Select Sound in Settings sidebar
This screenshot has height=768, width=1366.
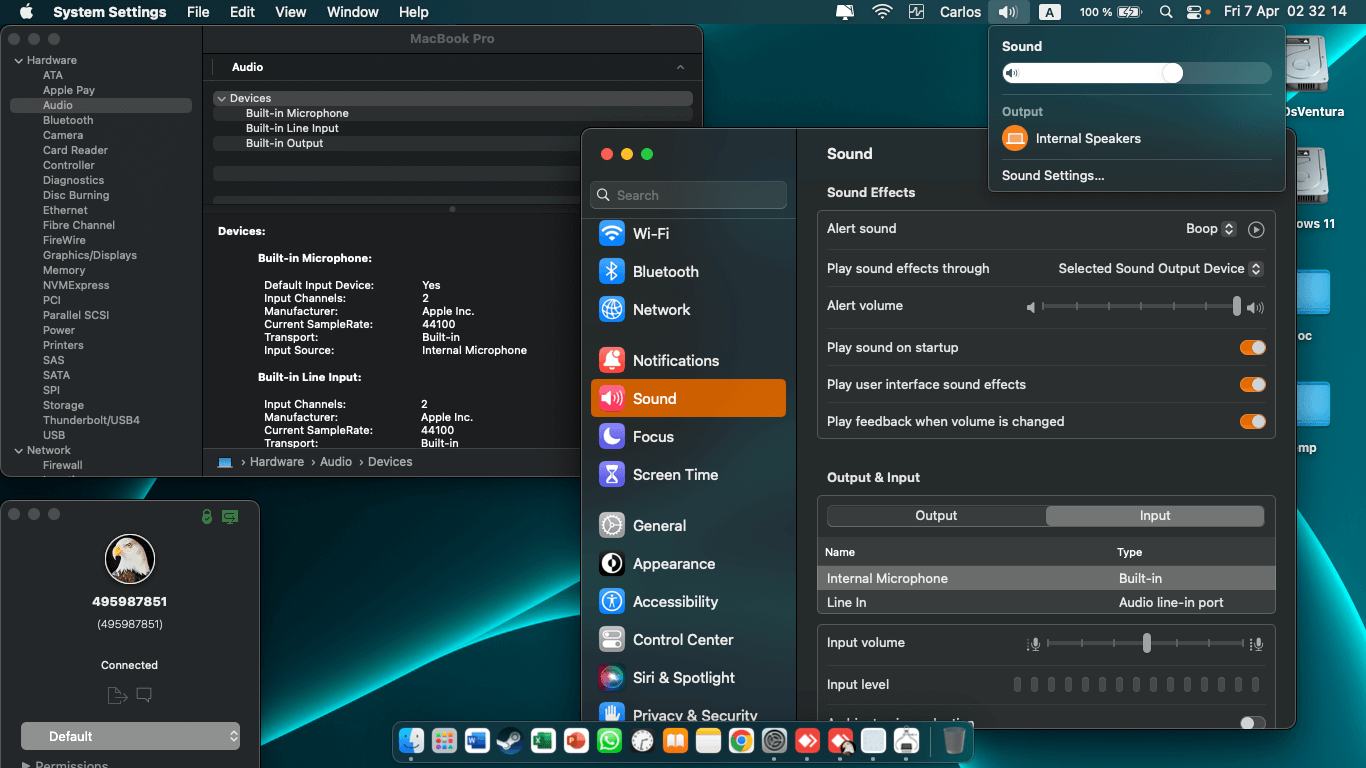(688, 398)
